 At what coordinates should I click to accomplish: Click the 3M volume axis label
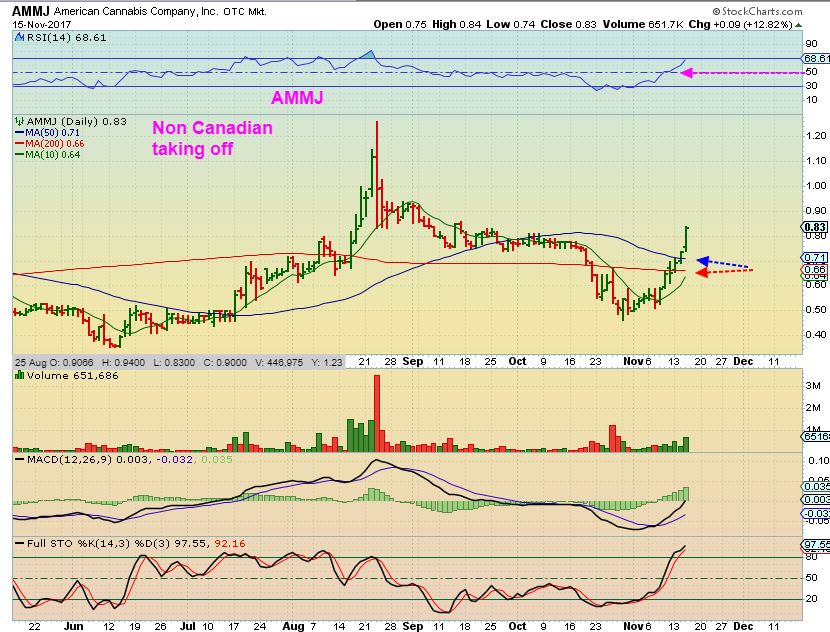tap(813, 385)
